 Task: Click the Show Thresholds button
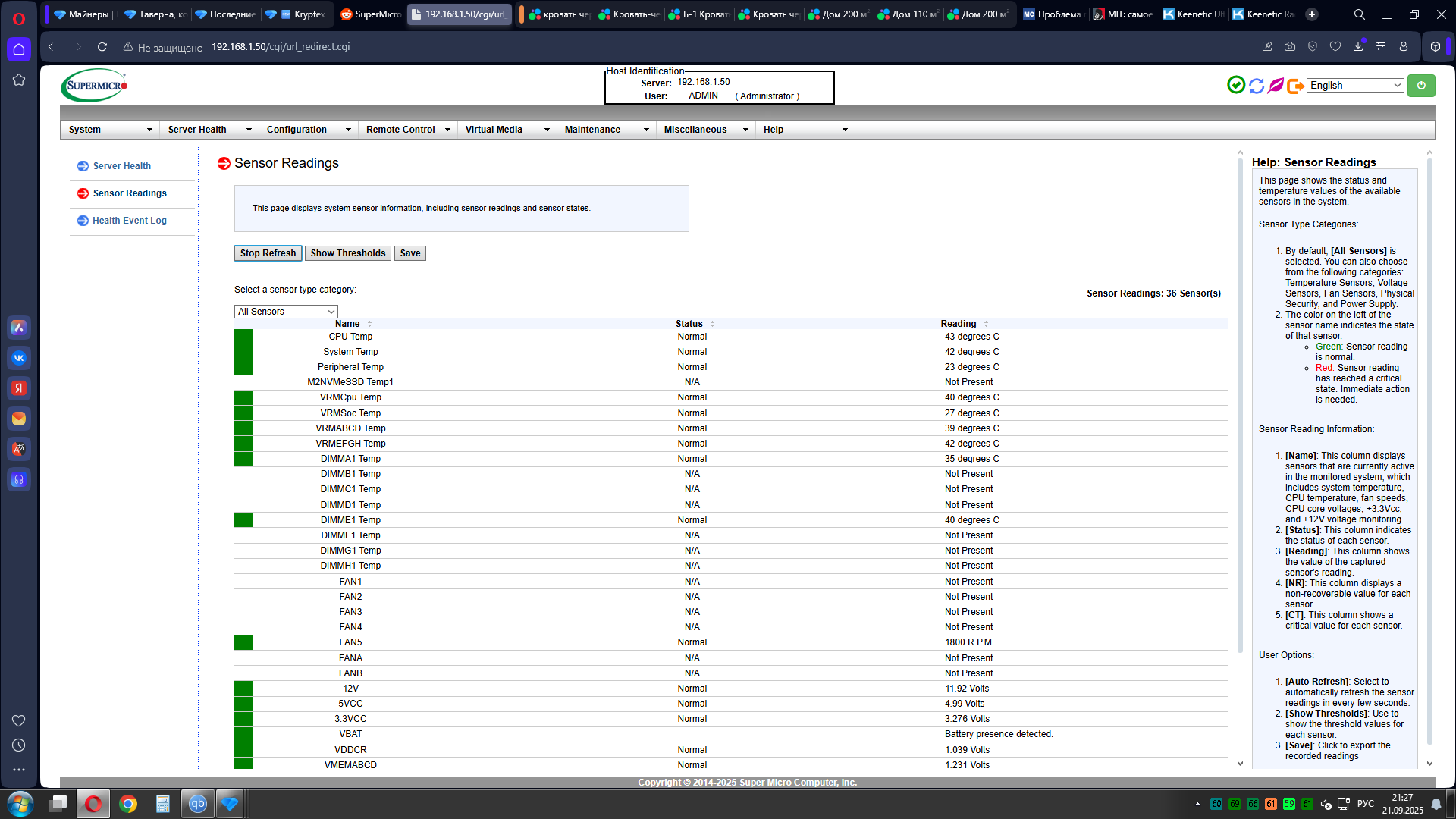347,253
